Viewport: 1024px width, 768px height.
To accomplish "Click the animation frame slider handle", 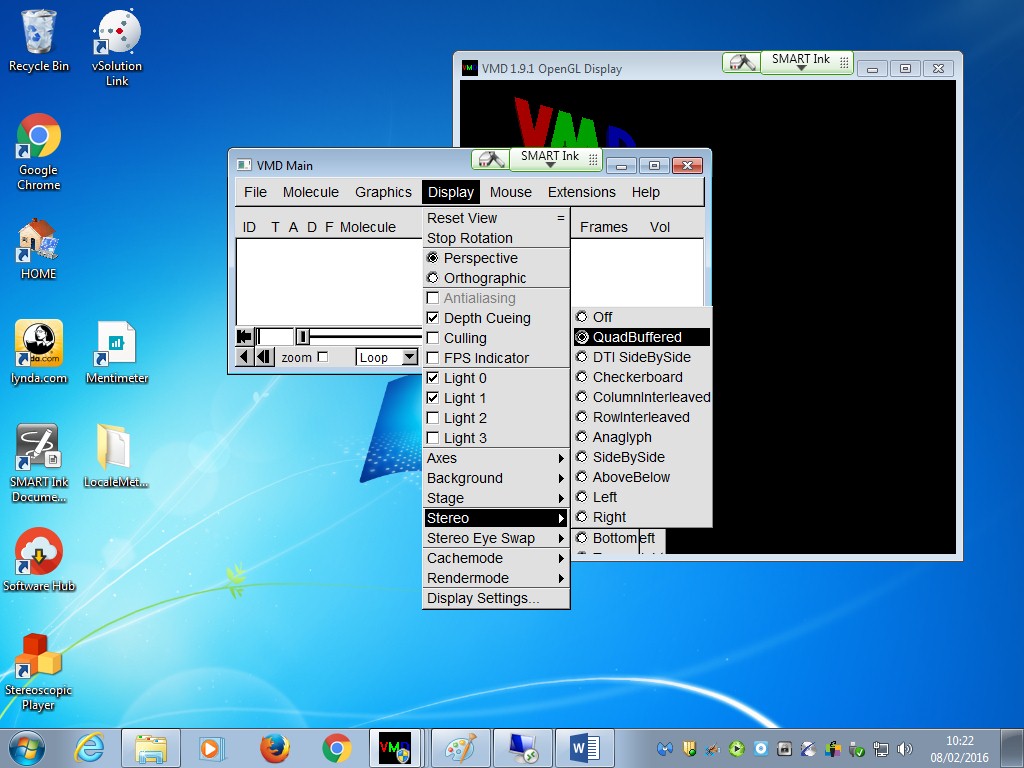I will click(303, 337).
